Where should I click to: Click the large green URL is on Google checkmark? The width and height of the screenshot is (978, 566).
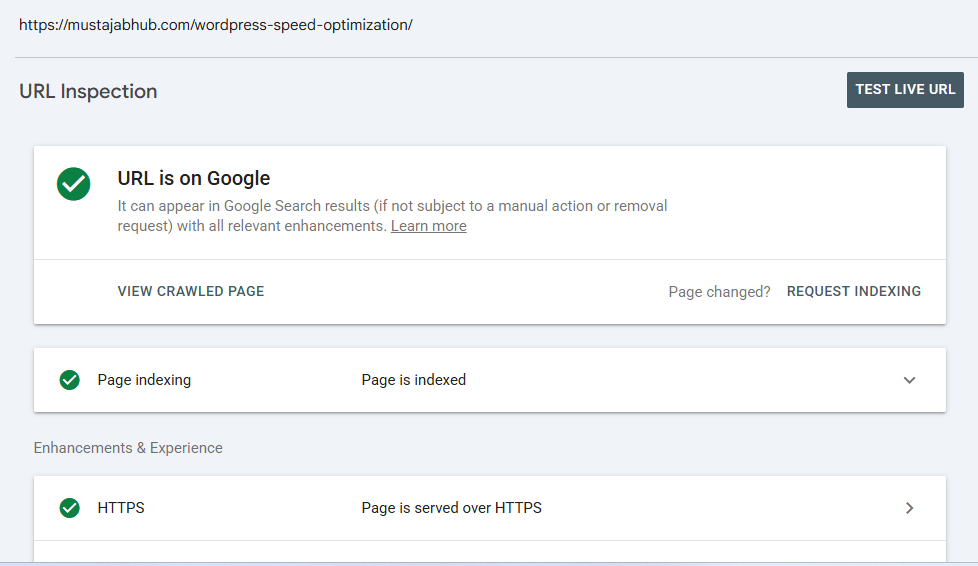click(x=74, y=184)
